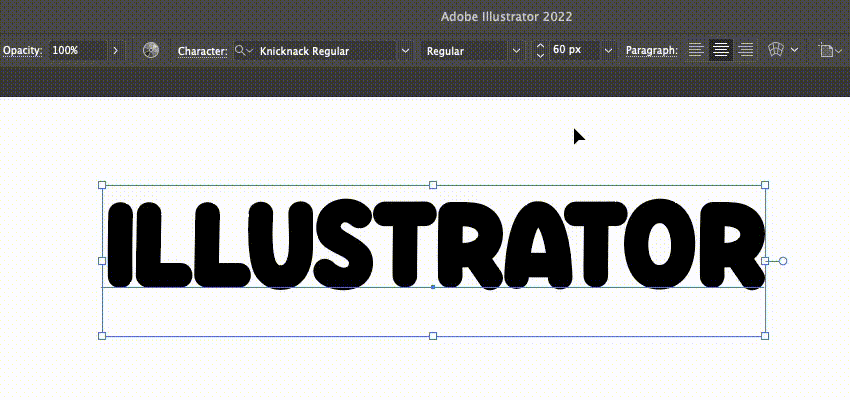Expand the Knicknack Regular font family dropdown
Viewport: 850px width, 400px height.
pos(405,50)
